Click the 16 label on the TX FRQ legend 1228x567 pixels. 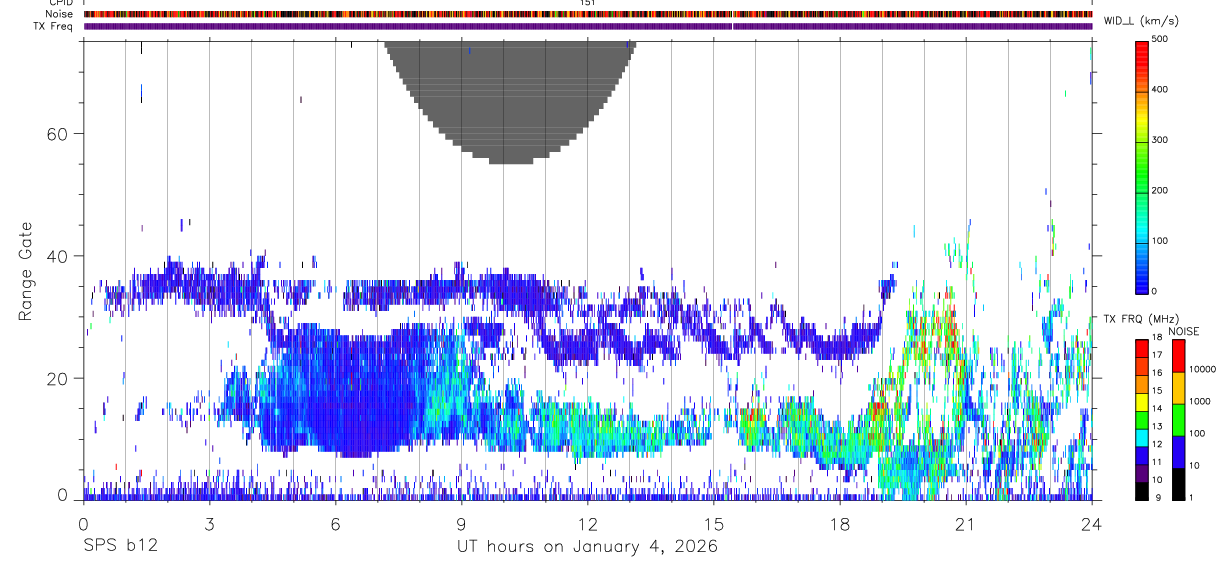[1156, 375]
